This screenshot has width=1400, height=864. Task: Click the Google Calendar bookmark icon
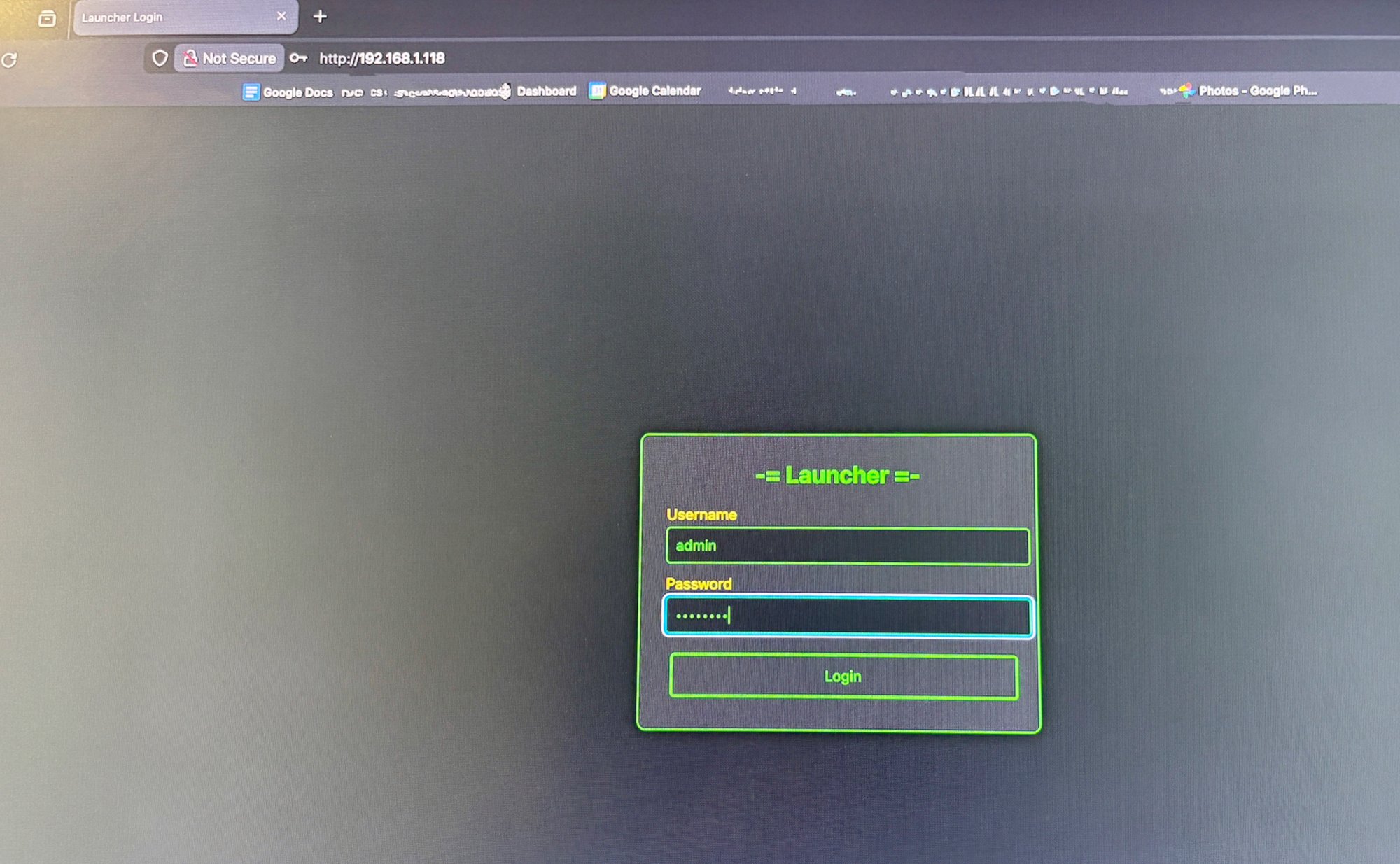(x=598, y=91)
